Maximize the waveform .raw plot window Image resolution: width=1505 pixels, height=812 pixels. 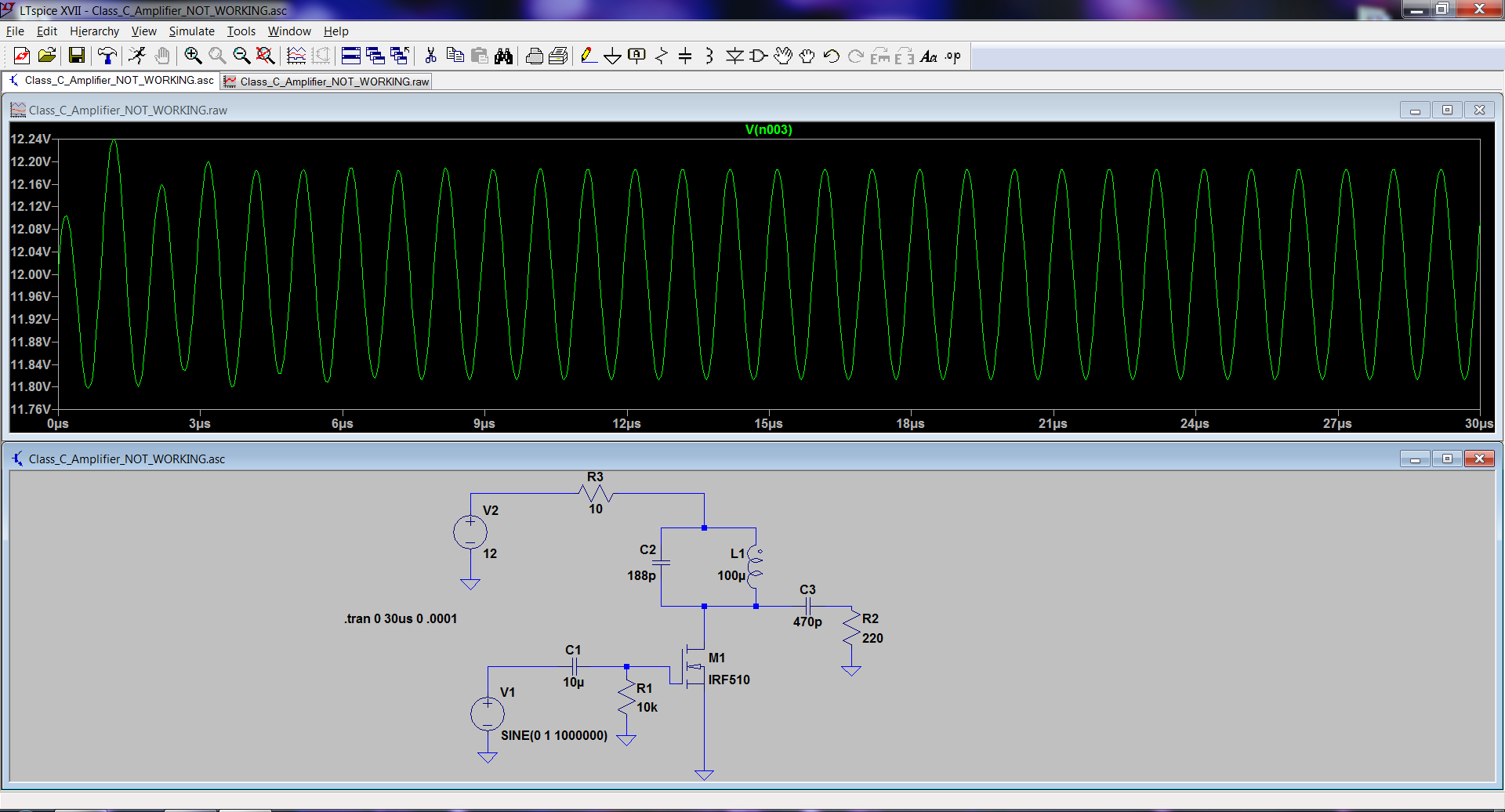pyautogui.click(x=1447, y=110)
